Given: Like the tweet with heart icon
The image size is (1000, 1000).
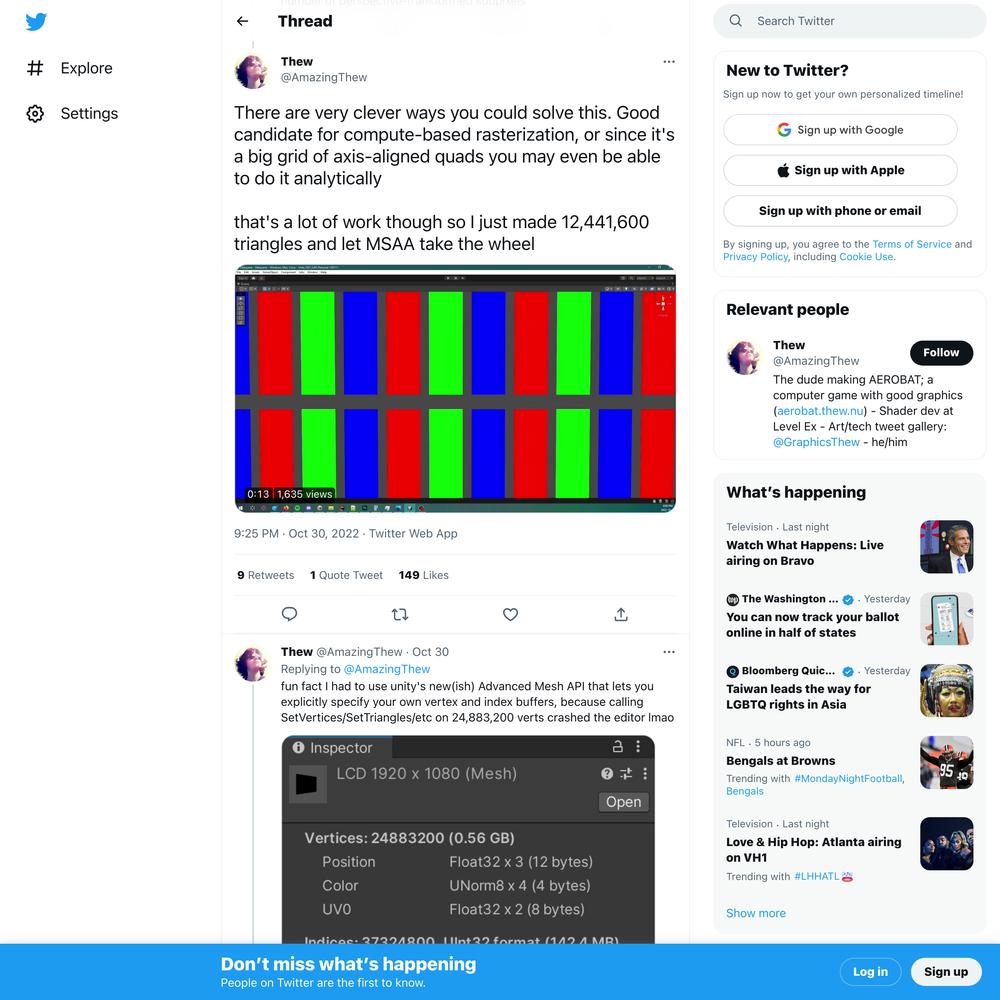Looking at the screenshot, I should (x=510, y=614).
